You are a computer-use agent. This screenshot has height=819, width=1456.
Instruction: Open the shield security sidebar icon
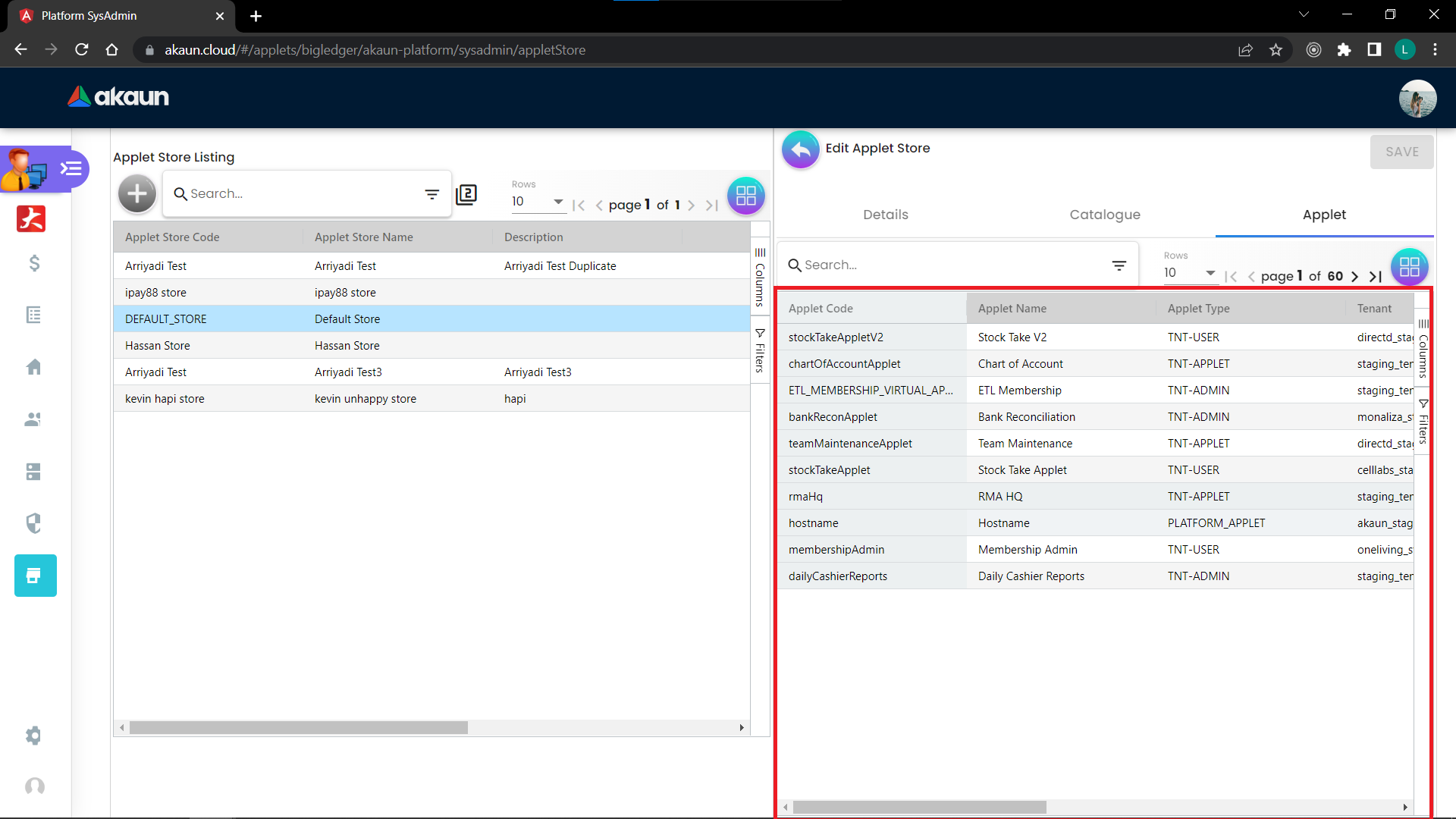point(34,523)
